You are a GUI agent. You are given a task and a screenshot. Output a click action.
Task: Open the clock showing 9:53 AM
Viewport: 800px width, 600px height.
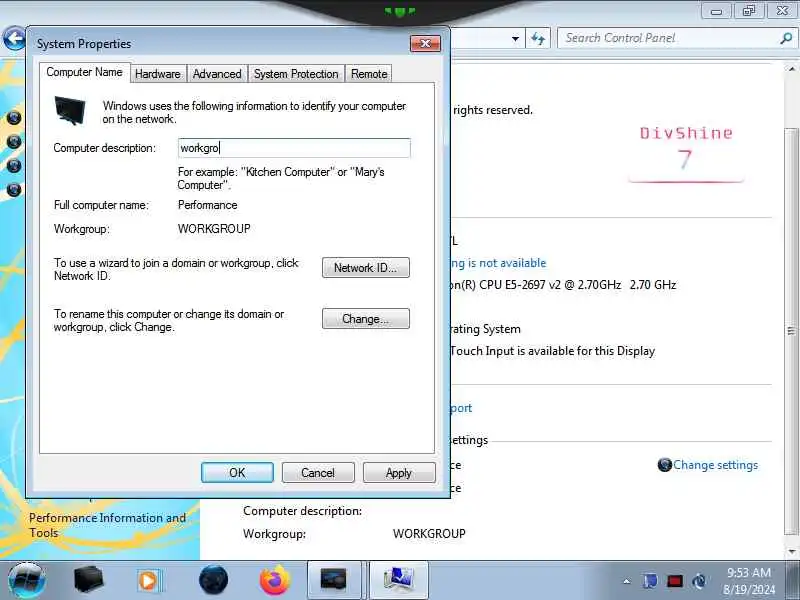tap(748, 581)
